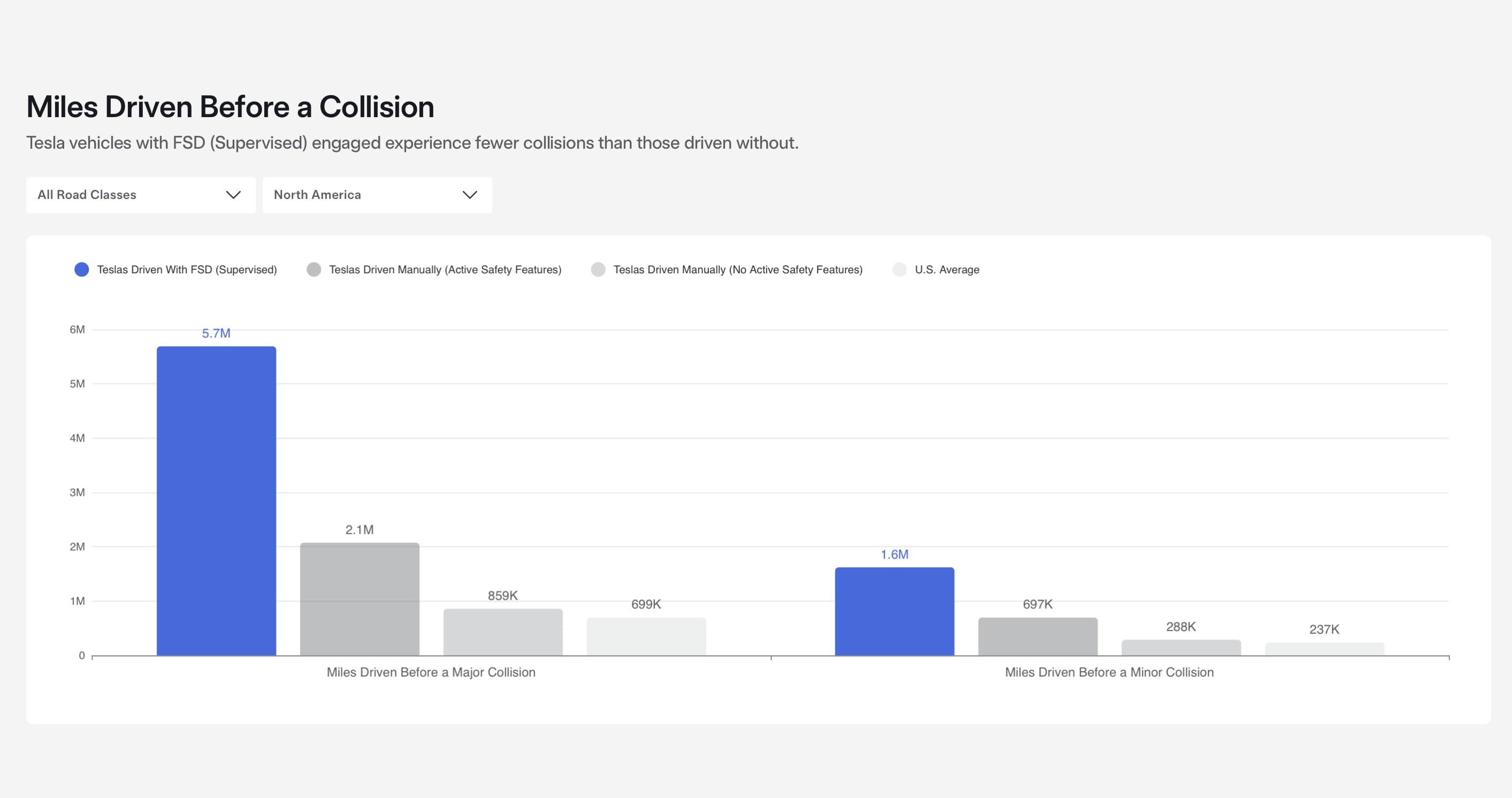Click the No Active Safety Features legend dot
The width and height of the screenshot is (1512, 798).
(x=598, y=270)
